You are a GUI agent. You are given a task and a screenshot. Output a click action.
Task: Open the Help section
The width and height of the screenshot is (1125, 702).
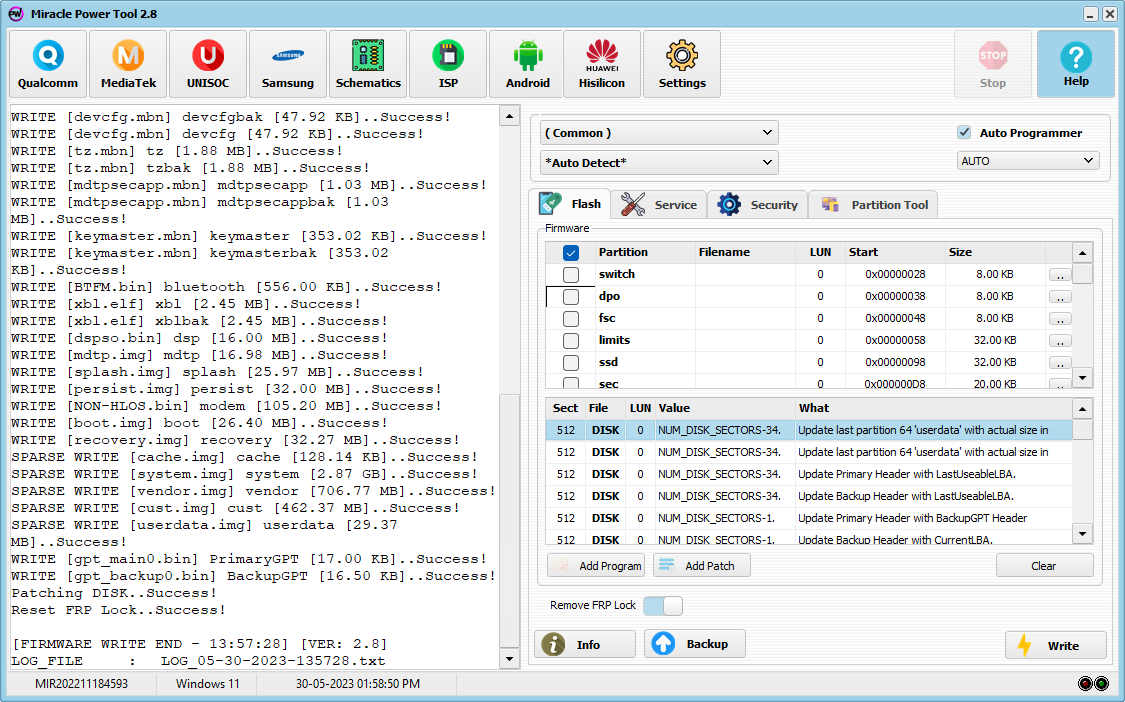pyautogui.click(x=1075, y=64)
